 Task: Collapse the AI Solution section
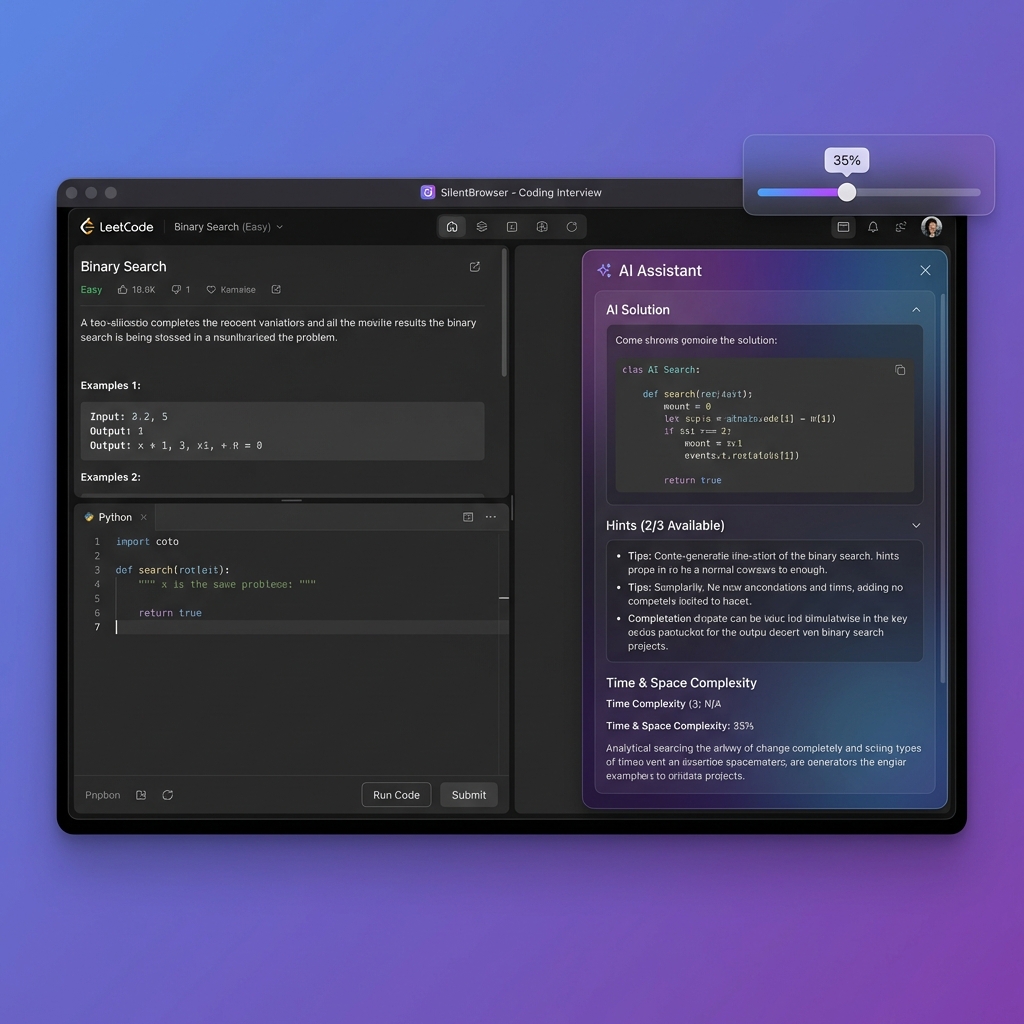pos(916,310)
